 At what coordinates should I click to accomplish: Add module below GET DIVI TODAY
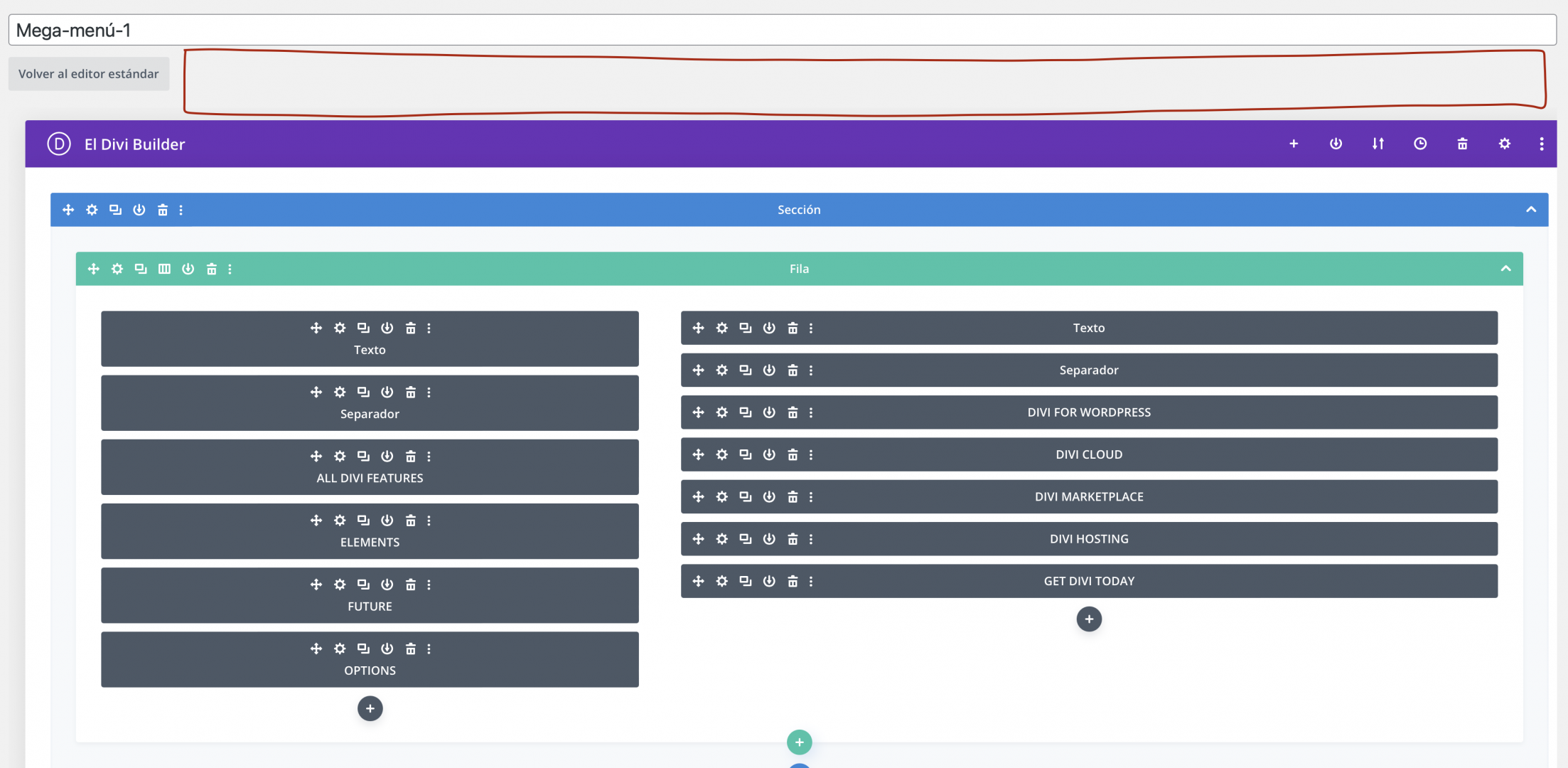[x=1089, y=619]
